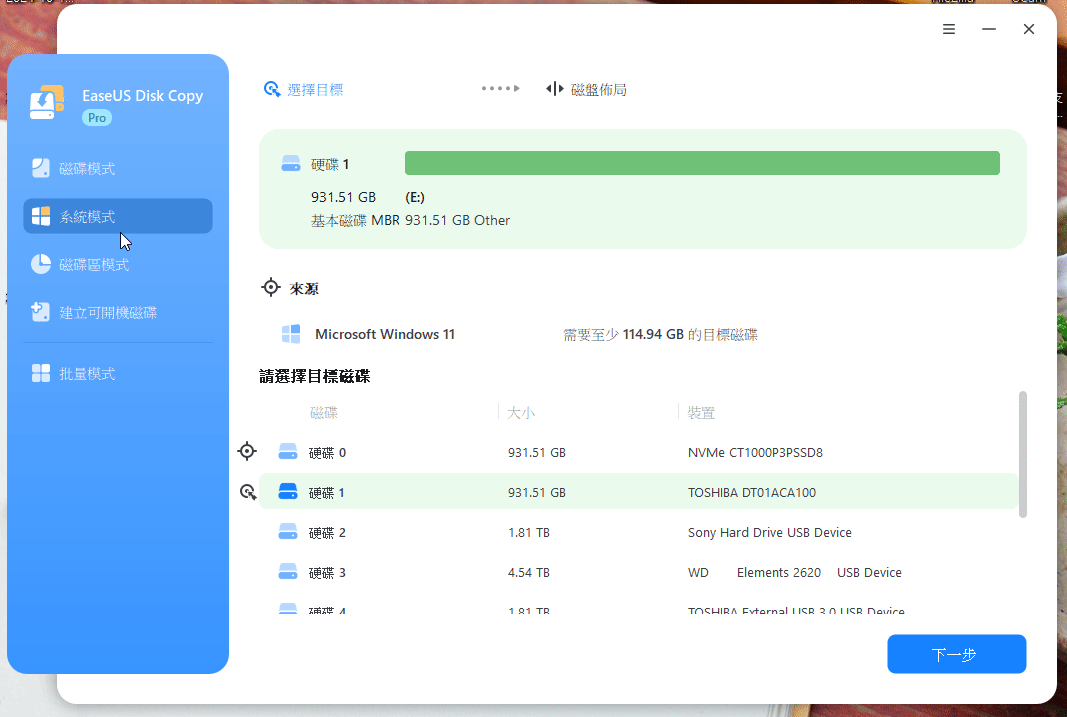Click the 磁碟模式 disk icon in sidebar
This screenshot has height=717, width=1067.
41,168
